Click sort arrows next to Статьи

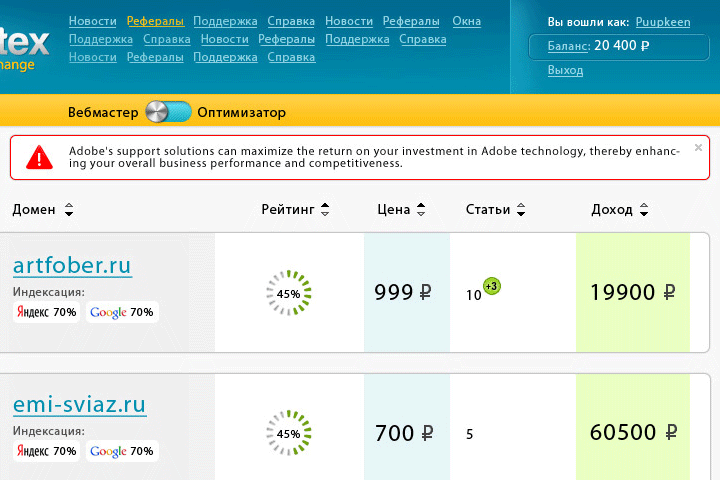521,209
